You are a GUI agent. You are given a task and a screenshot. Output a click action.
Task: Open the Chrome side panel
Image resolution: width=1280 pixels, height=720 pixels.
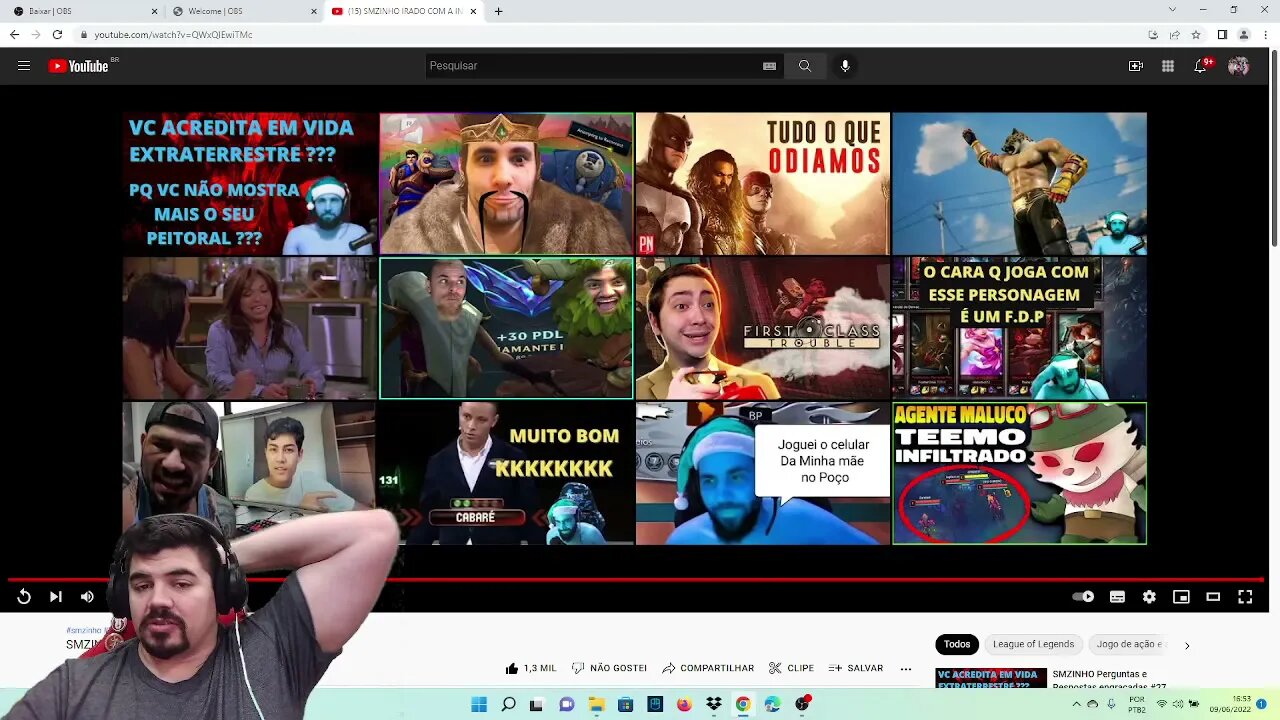1222,35
